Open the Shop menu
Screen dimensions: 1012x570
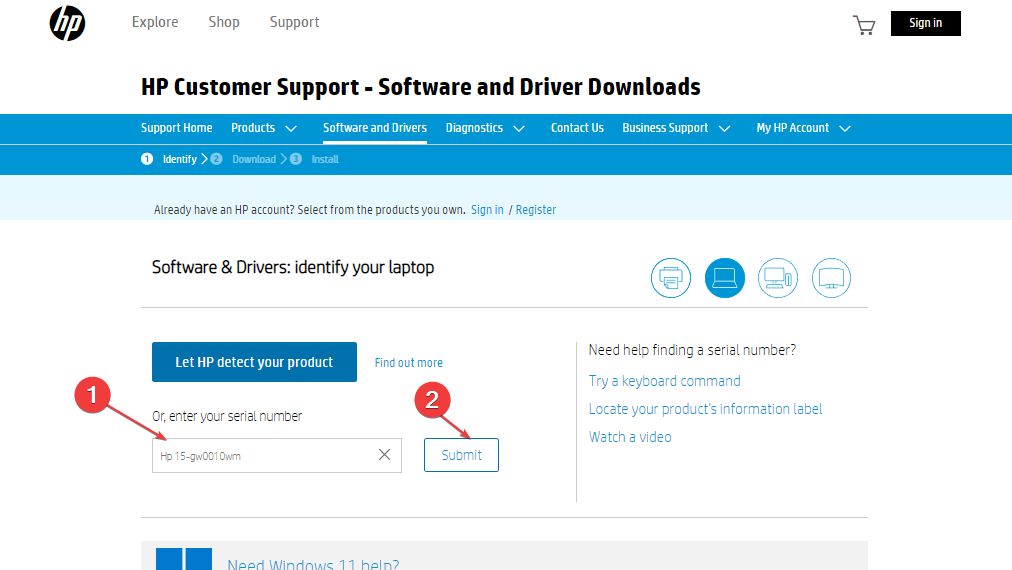coord(224,22)
